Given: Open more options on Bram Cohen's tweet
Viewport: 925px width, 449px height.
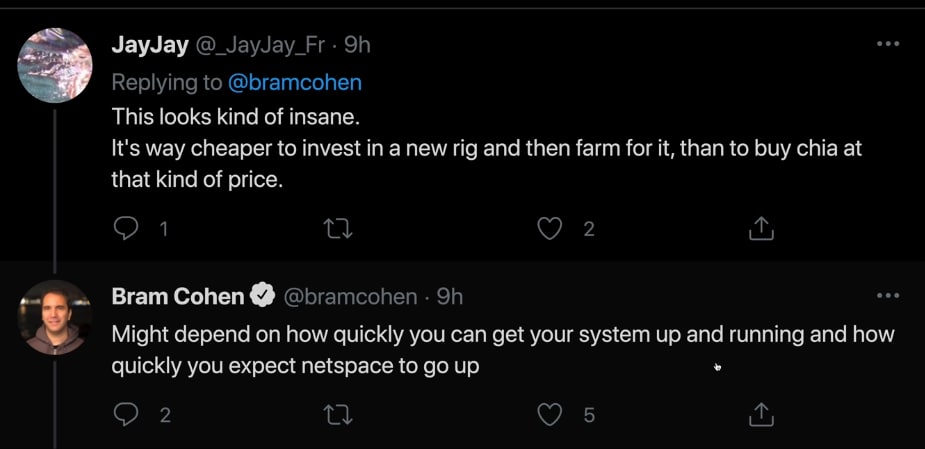Looking at the screenshot, I should click(888, 295).
